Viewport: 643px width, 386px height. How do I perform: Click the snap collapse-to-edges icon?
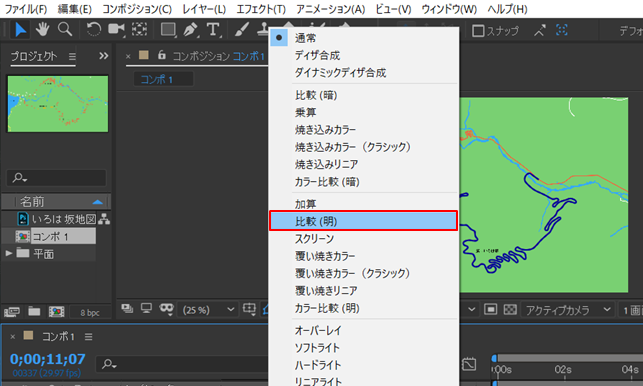[x=539, y=30]
